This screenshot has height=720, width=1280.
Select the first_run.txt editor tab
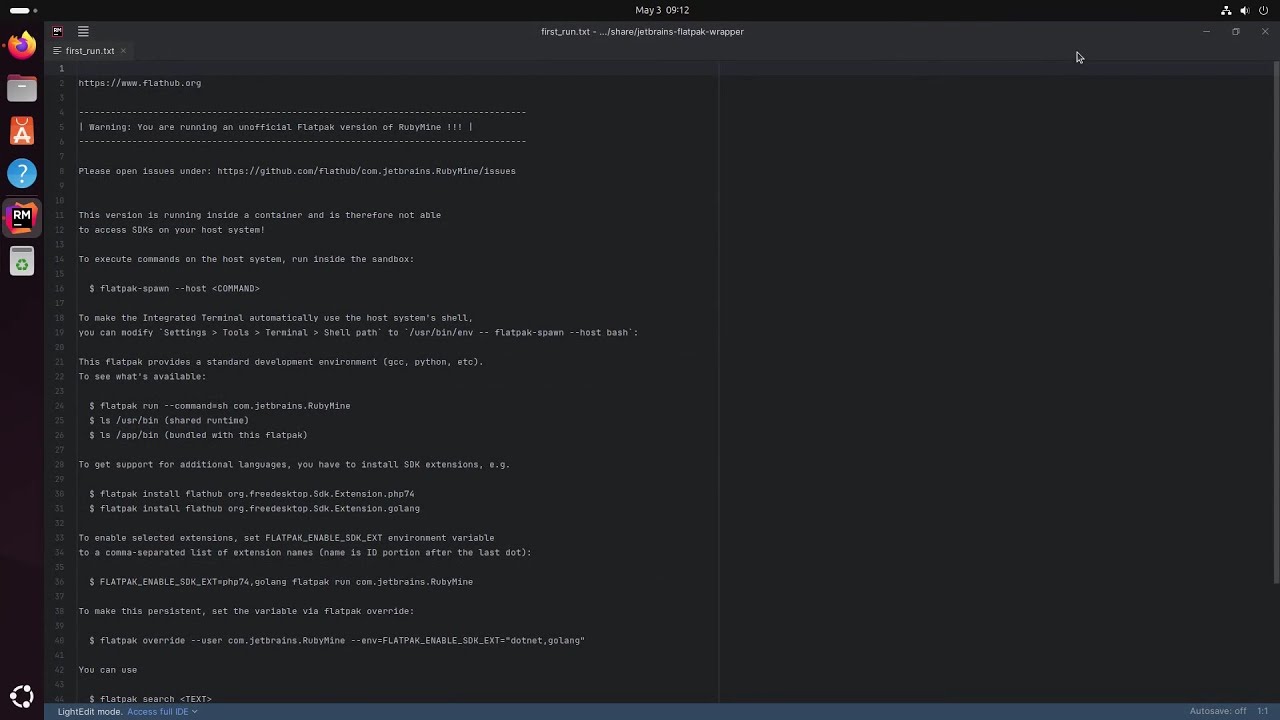(x=89, y=51)
